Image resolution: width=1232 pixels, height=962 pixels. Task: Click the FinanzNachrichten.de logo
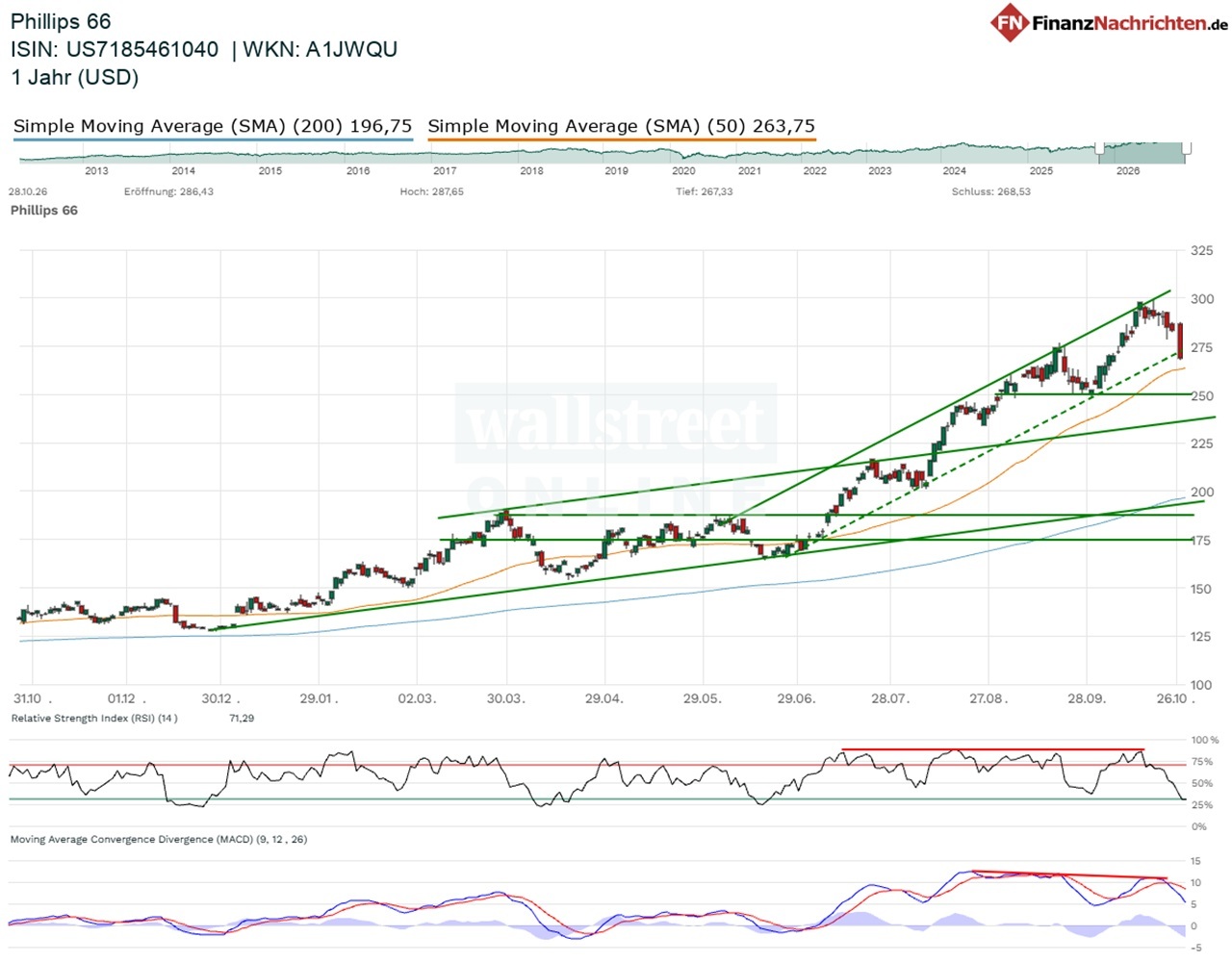point(1109,23)
